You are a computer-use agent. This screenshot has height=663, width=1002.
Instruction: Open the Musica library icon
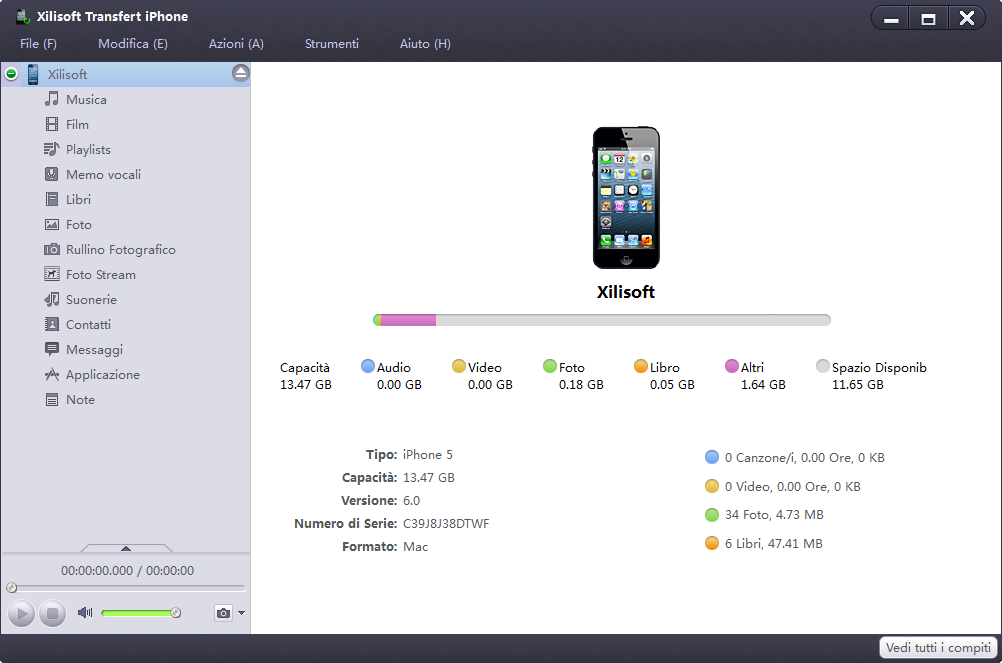click(52, 99)
